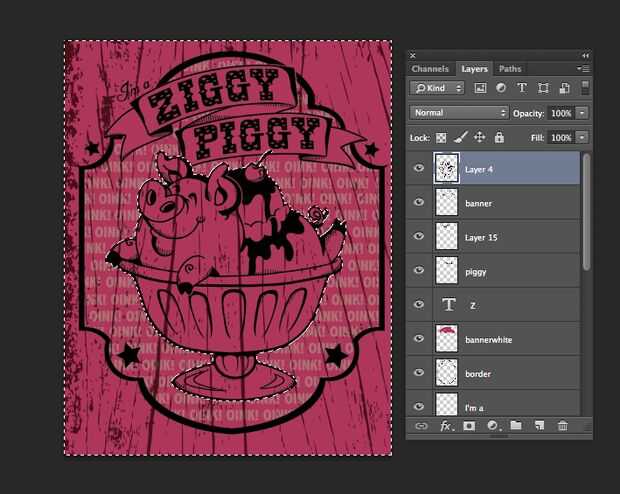Click the Fill 100% field
This screenshot has height=494, width=620.
(561, 138)
